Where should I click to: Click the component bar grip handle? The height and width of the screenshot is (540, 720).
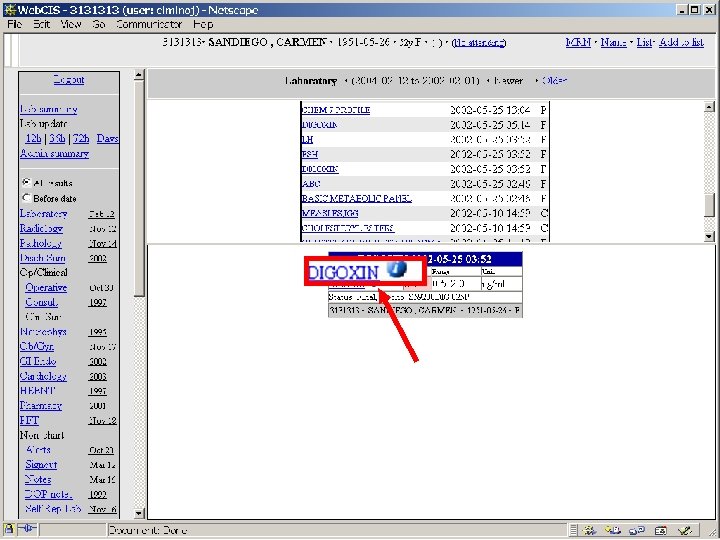(573, 530)
